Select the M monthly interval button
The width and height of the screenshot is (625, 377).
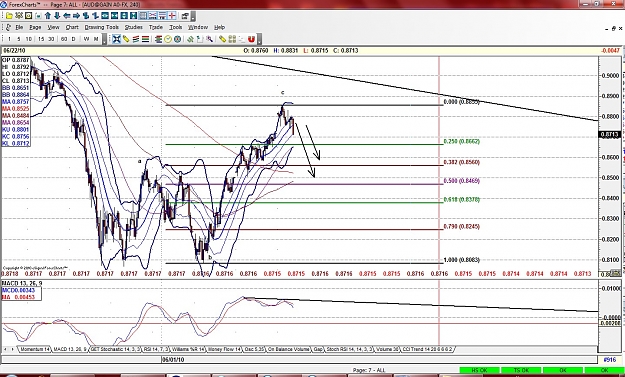(x=96, y=39)
